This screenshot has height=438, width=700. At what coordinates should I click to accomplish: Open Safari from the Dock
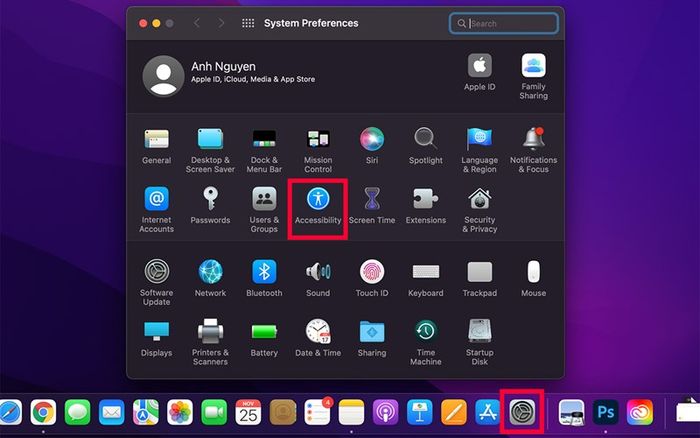click(10, 412)
